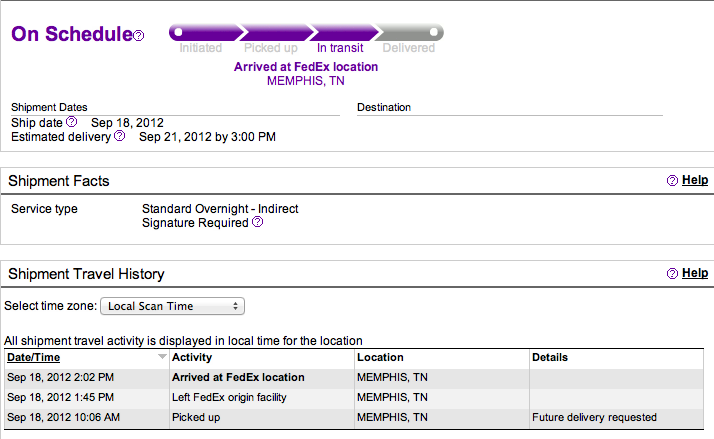Open Help link in Shipment Travel History
This screenshot has height=439, width=714.
(x=695, y=273)
